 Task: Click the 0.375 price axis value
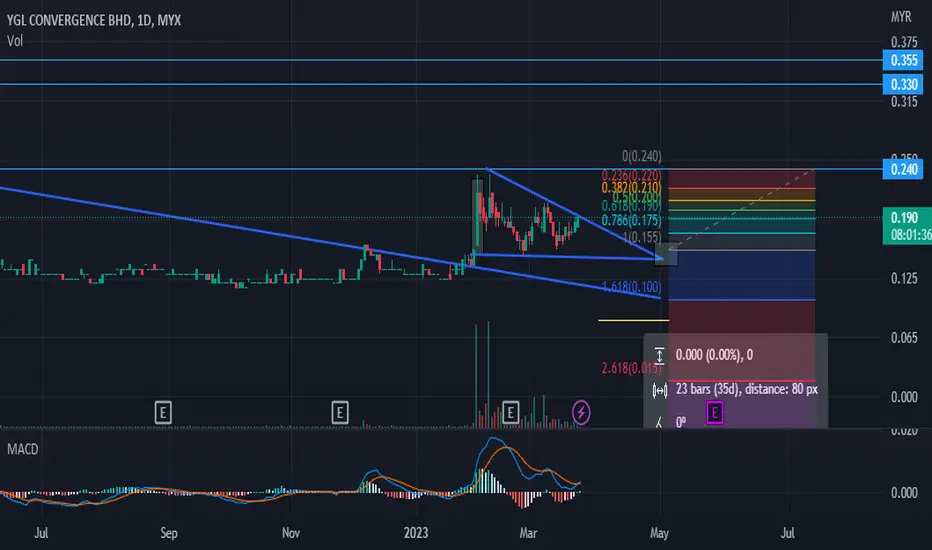pos(903,42)
